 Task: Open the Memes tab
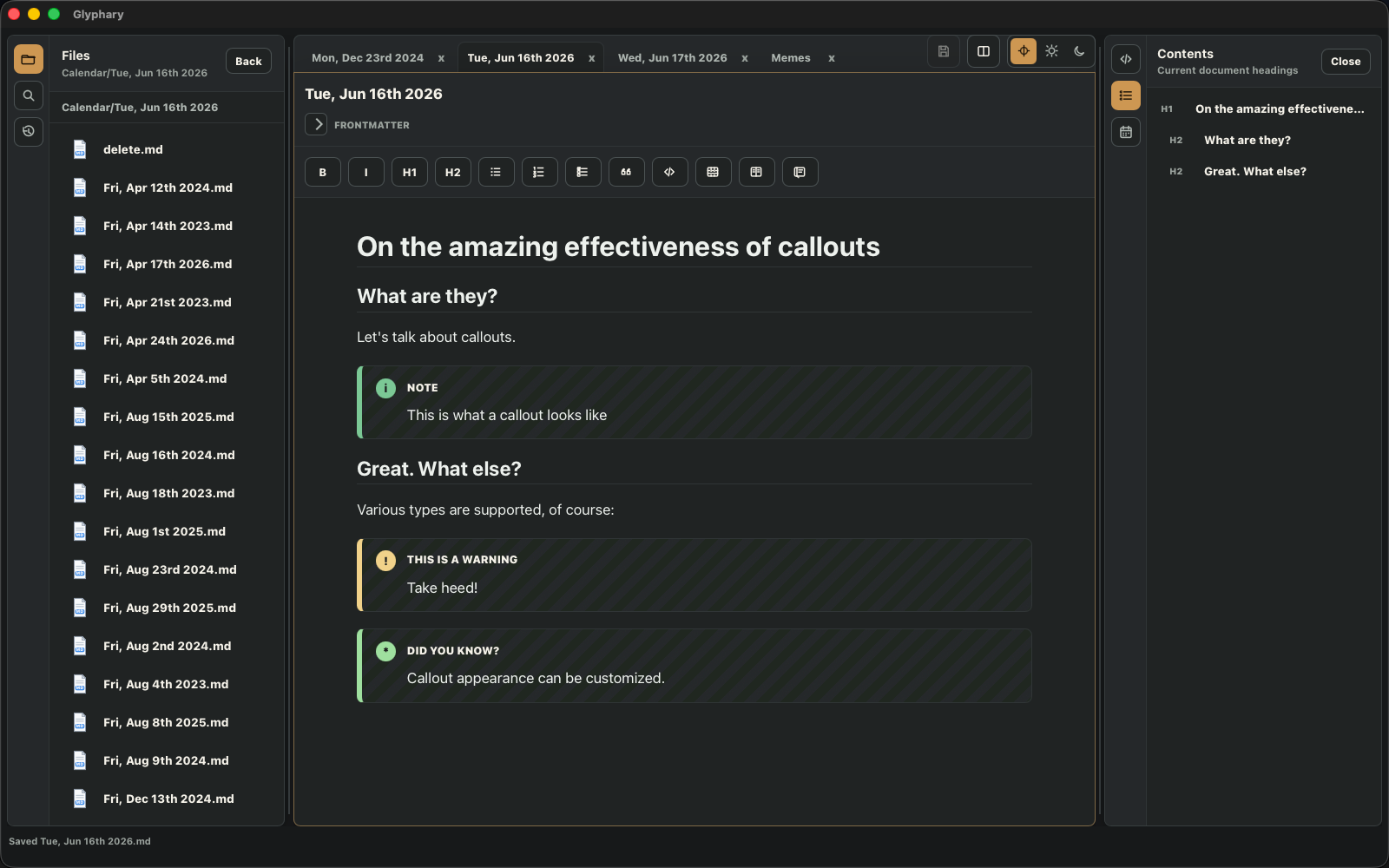pyautogui.click(x=791, y=58)
